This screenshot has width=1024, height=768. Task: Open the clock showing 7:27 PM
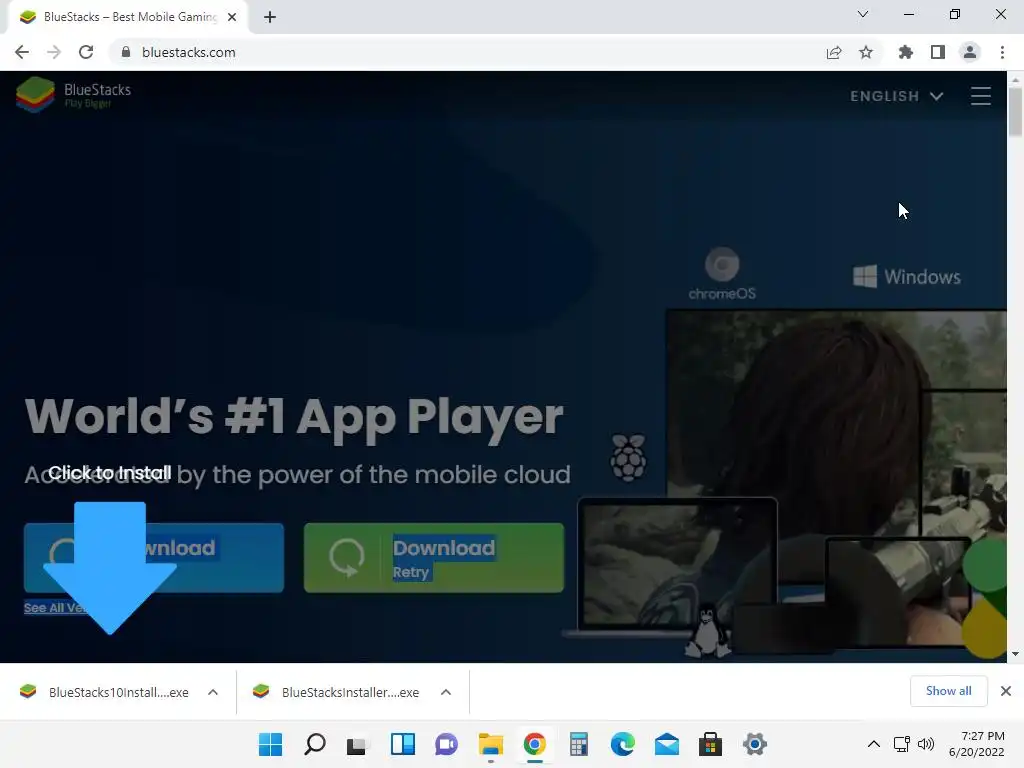coord(977,744)
